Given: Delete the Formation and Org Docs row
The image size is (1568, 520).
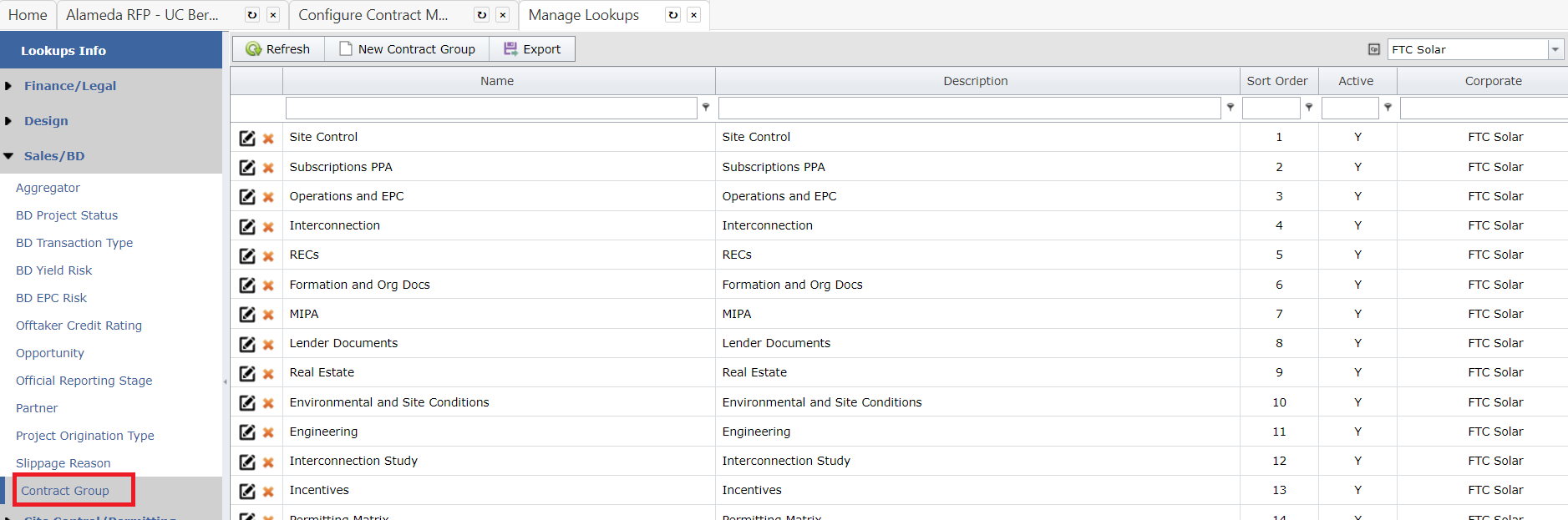Looking at the screenshot, I should (x=268, y=285).
